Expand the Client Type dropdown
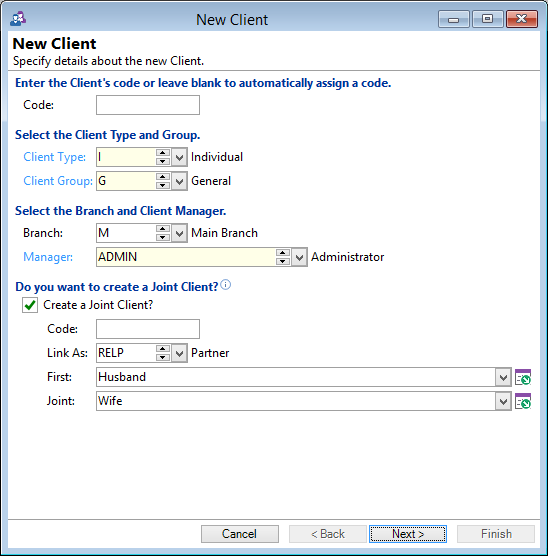The image size is (548, 556). click(x=179, y=157)
